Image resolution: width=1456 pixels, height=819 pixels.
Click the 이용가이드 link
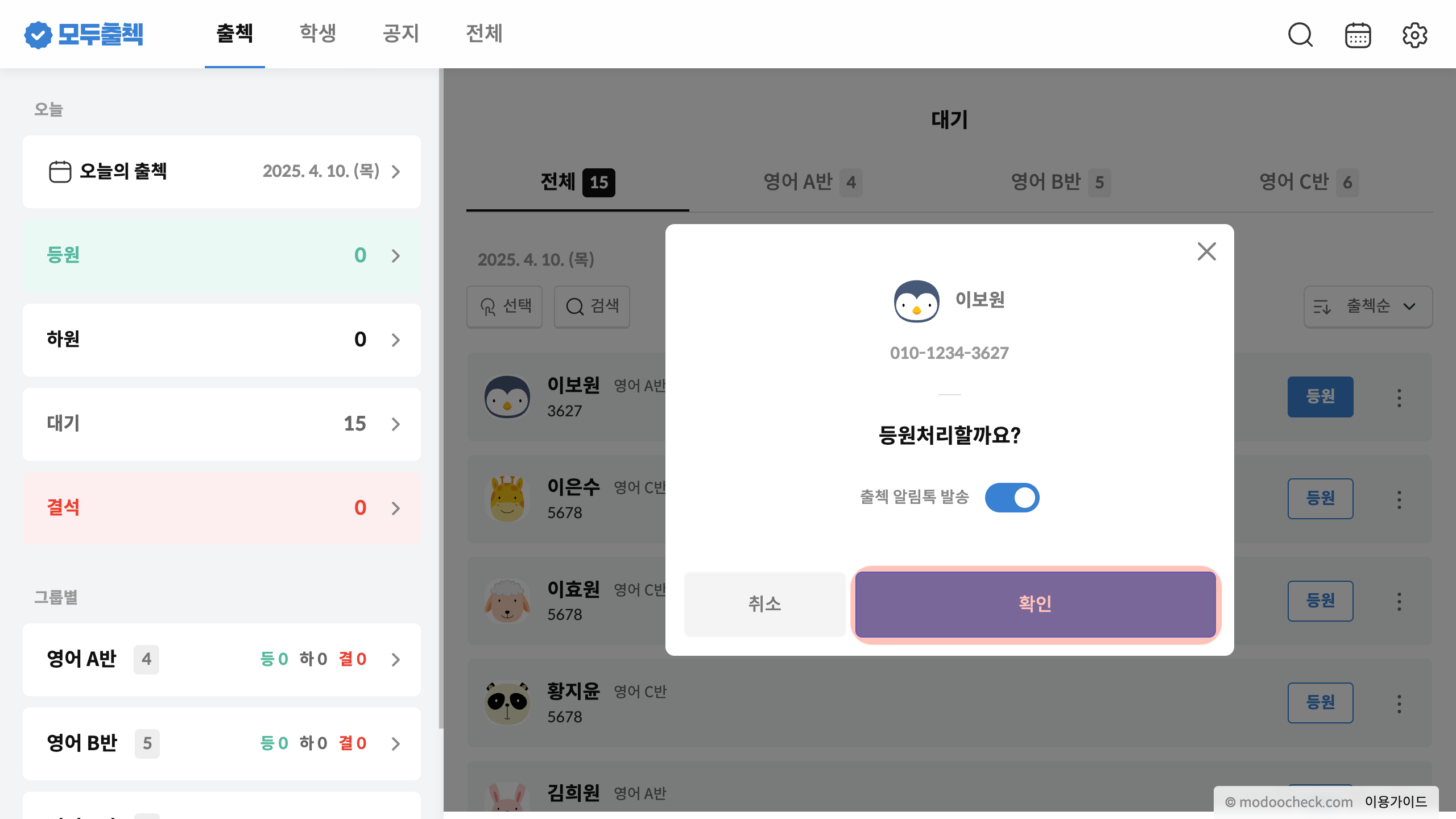pos(1396,802)
